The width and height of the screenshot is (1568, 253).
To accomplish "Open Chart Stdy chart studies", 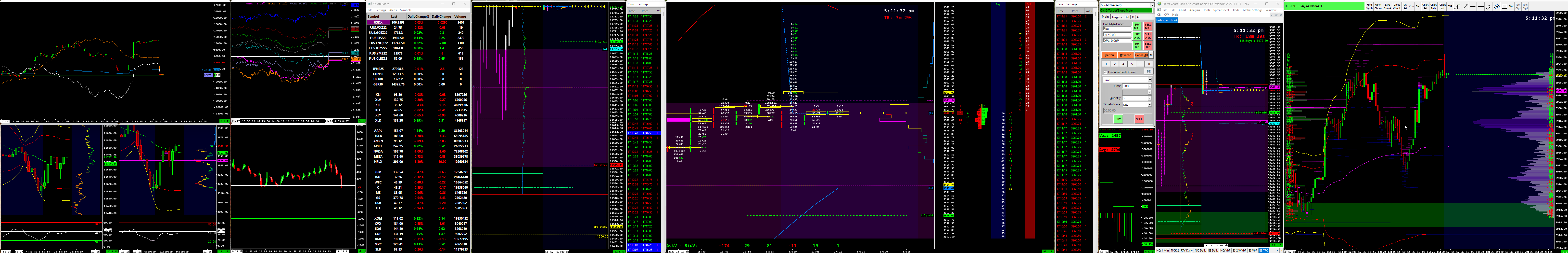I will [x=1433, y=7].
